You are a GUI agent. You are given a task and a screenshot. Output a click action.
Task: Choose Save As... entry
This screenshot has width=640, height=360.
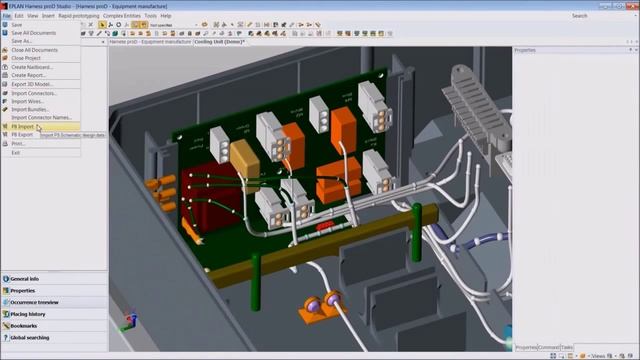click(41, 41)
